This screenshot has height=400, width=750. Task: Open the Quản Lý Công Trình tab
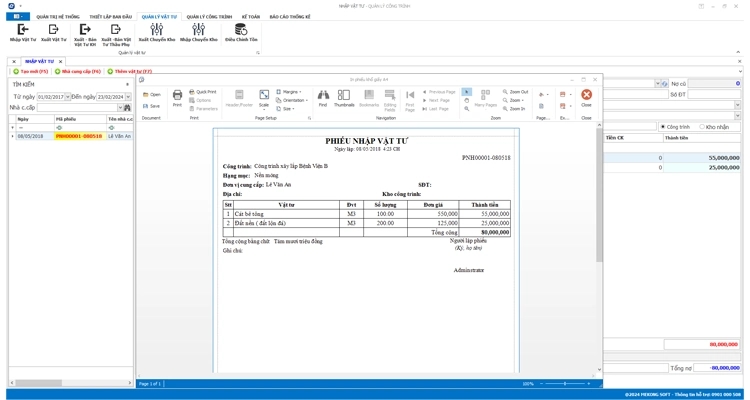[209, 17]
